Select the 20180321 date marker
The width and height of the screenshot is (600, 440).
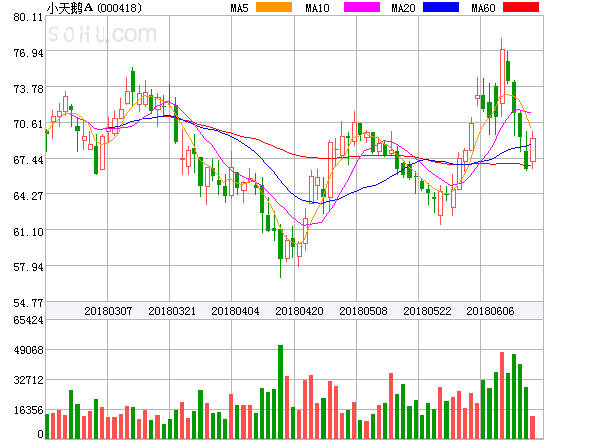click(x=171, y=311)
